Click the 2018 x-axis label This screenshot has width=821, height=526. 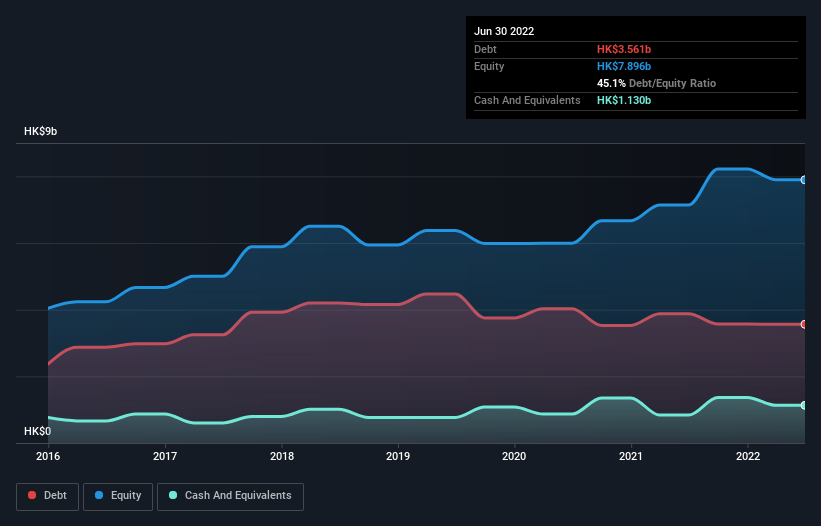[x=282, y=456]
